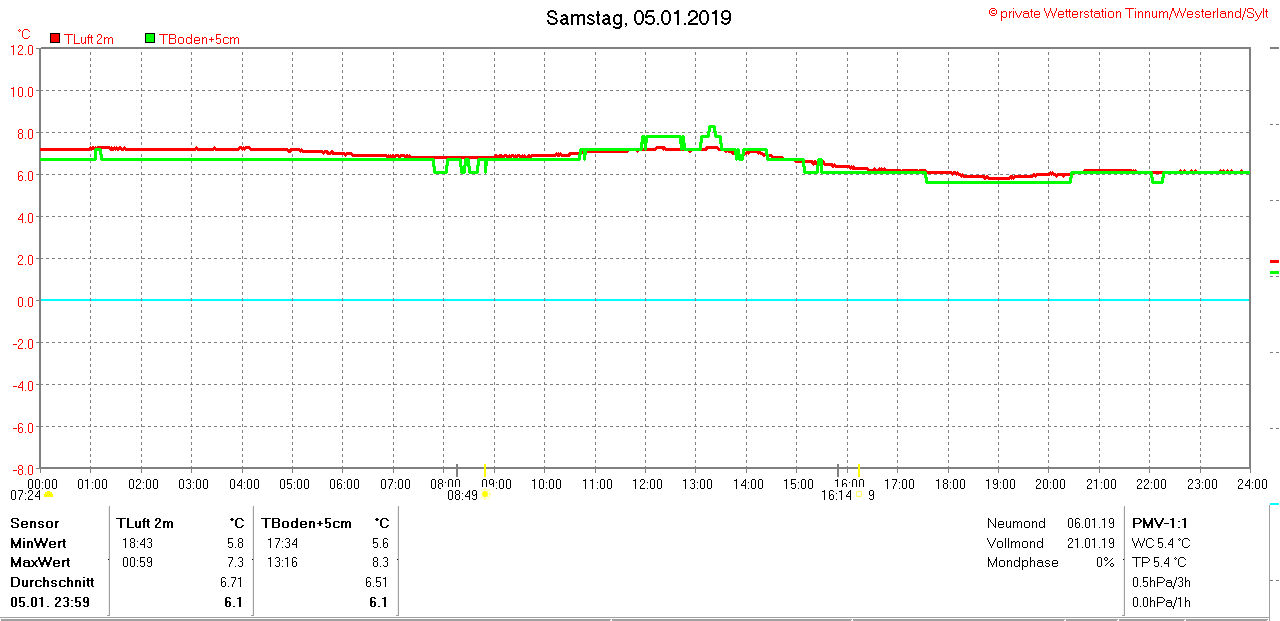Viewport: 1280px width, 621px height.
Task: Click the yellow sun icon beside 07:24
Action: click(x=48, y=494)
